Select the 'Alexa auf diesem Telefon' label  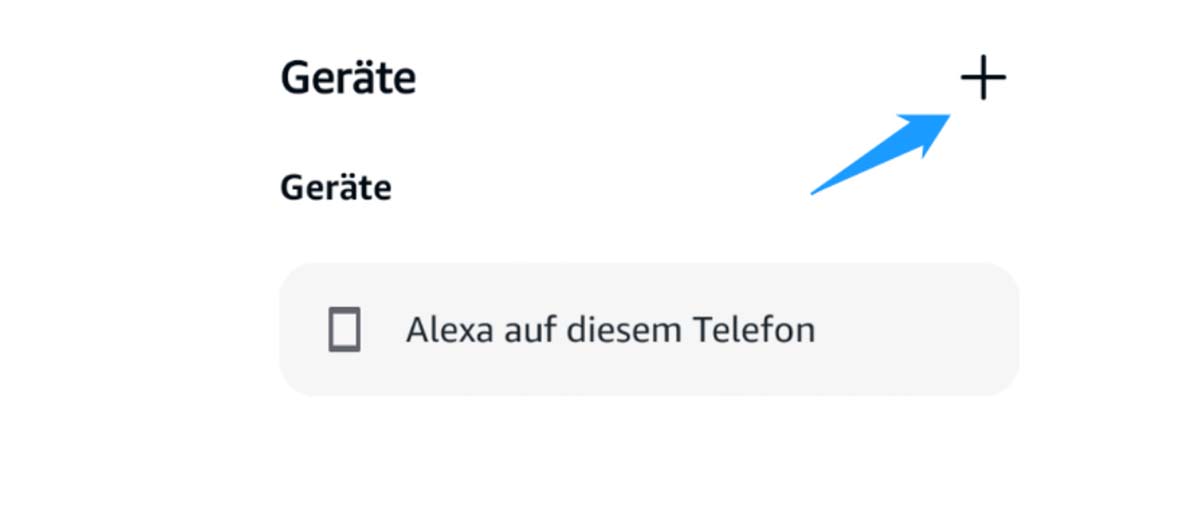(x=610, y=330)
